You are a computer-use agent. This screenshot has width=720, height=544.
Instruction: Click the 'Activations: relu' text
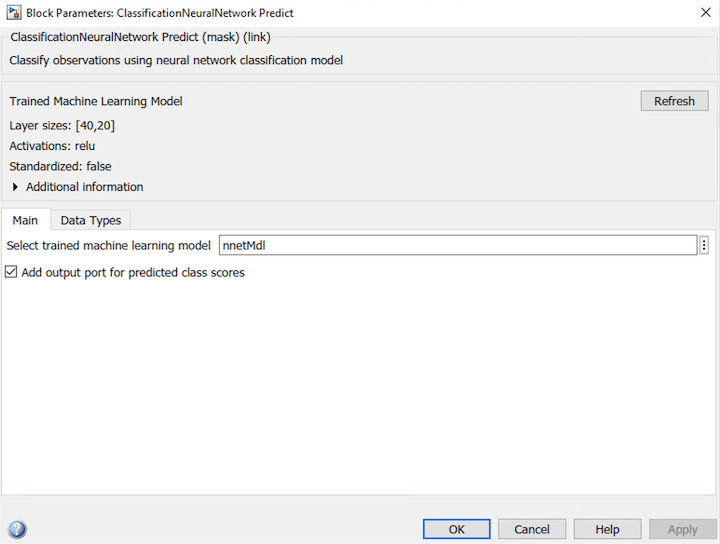click(x=52, y=146)
